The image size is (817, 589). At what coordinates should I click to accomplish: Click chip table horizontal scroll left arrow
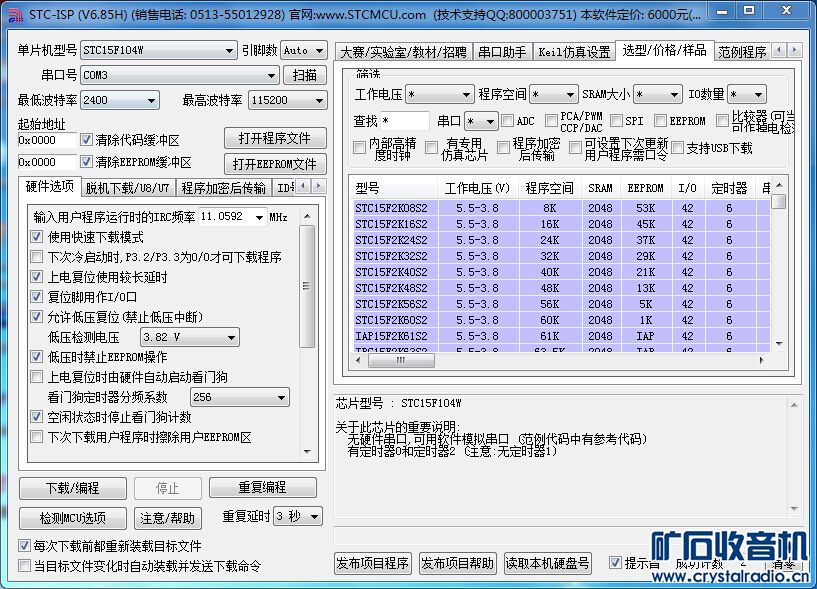[x=358, y=360]
